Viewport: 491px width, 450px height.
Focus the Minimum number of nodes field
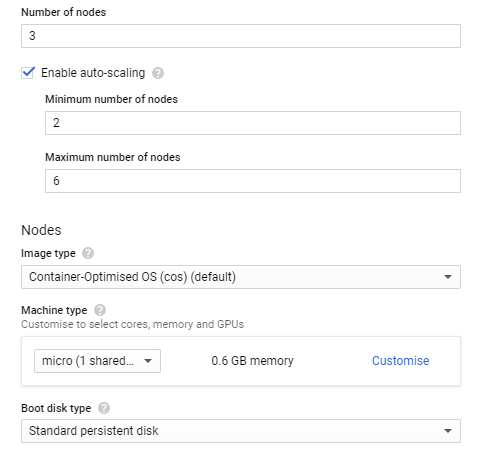(253, 123)
